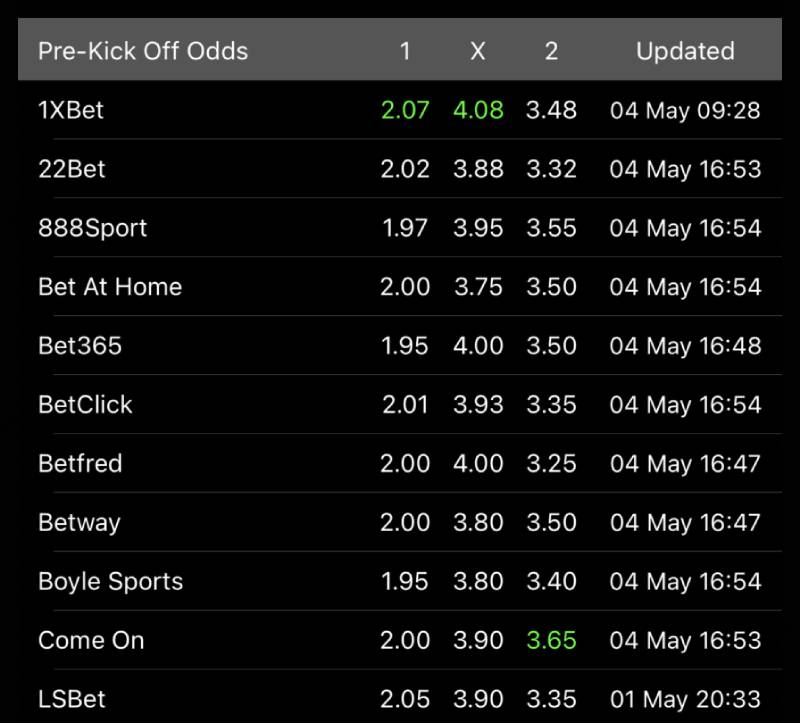The height and width of the screenshot is (723, 800).
Task: Choose Bet365 draw odds 4.00
Action: (478, 345)
